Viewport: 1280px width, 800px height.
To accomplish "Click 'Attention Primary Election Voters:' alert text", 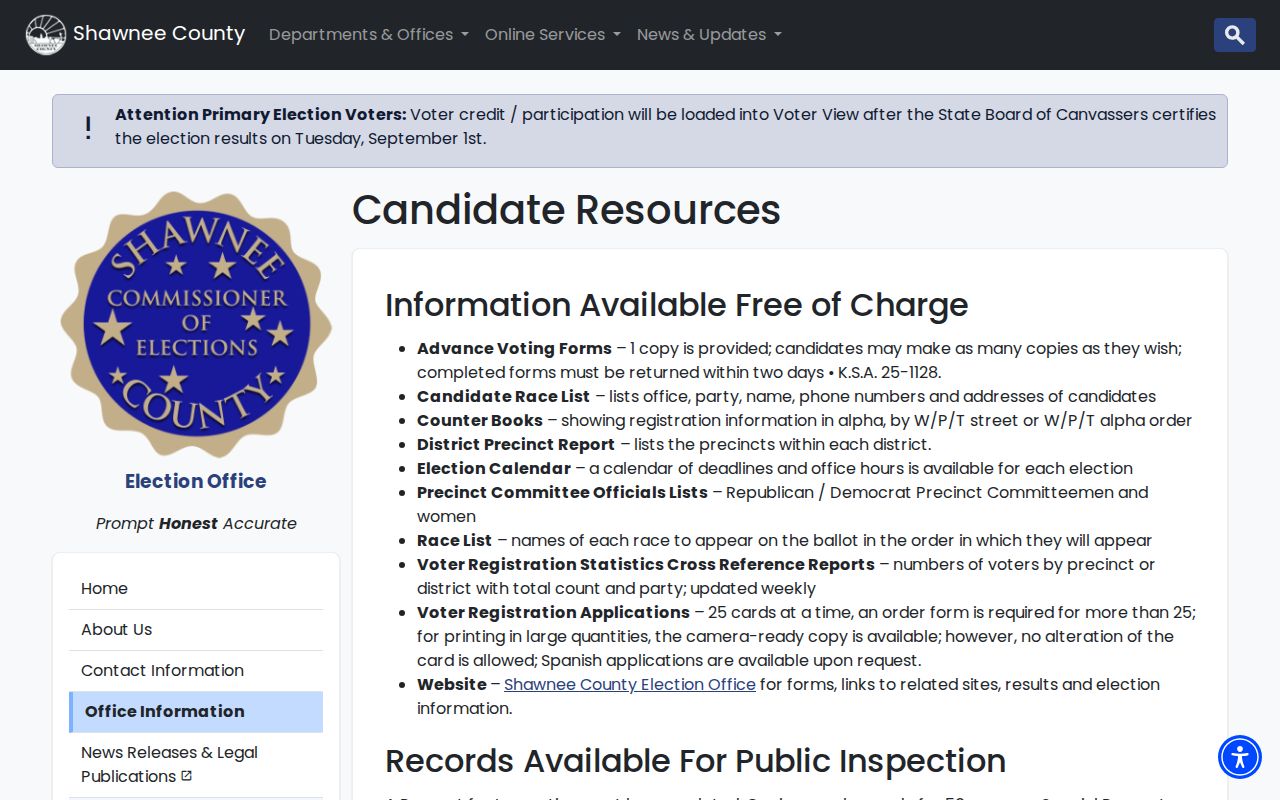I will 261,115.
